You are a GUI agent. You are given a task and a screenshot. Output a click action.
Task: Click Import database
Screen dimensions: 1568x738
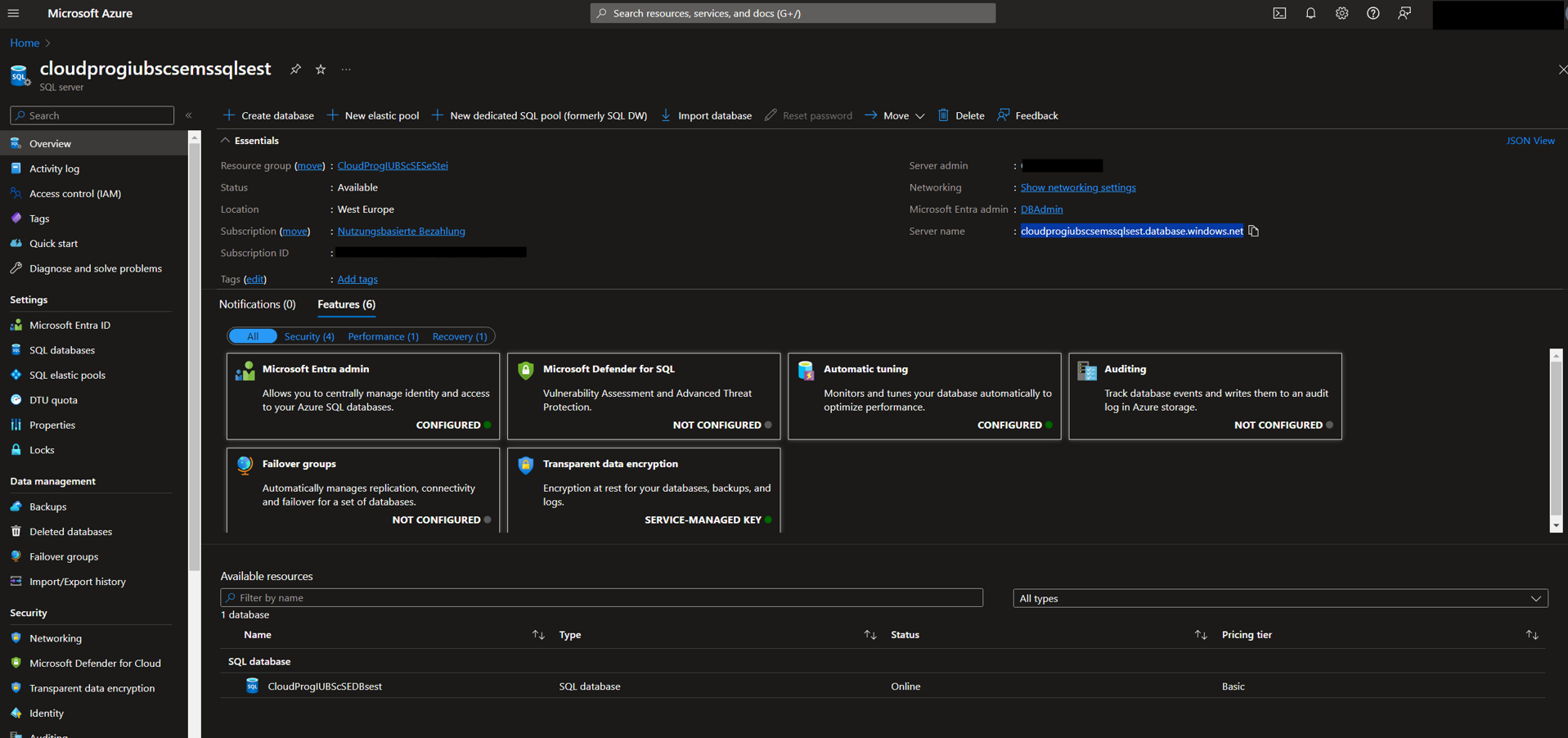[x=706, y=115]
